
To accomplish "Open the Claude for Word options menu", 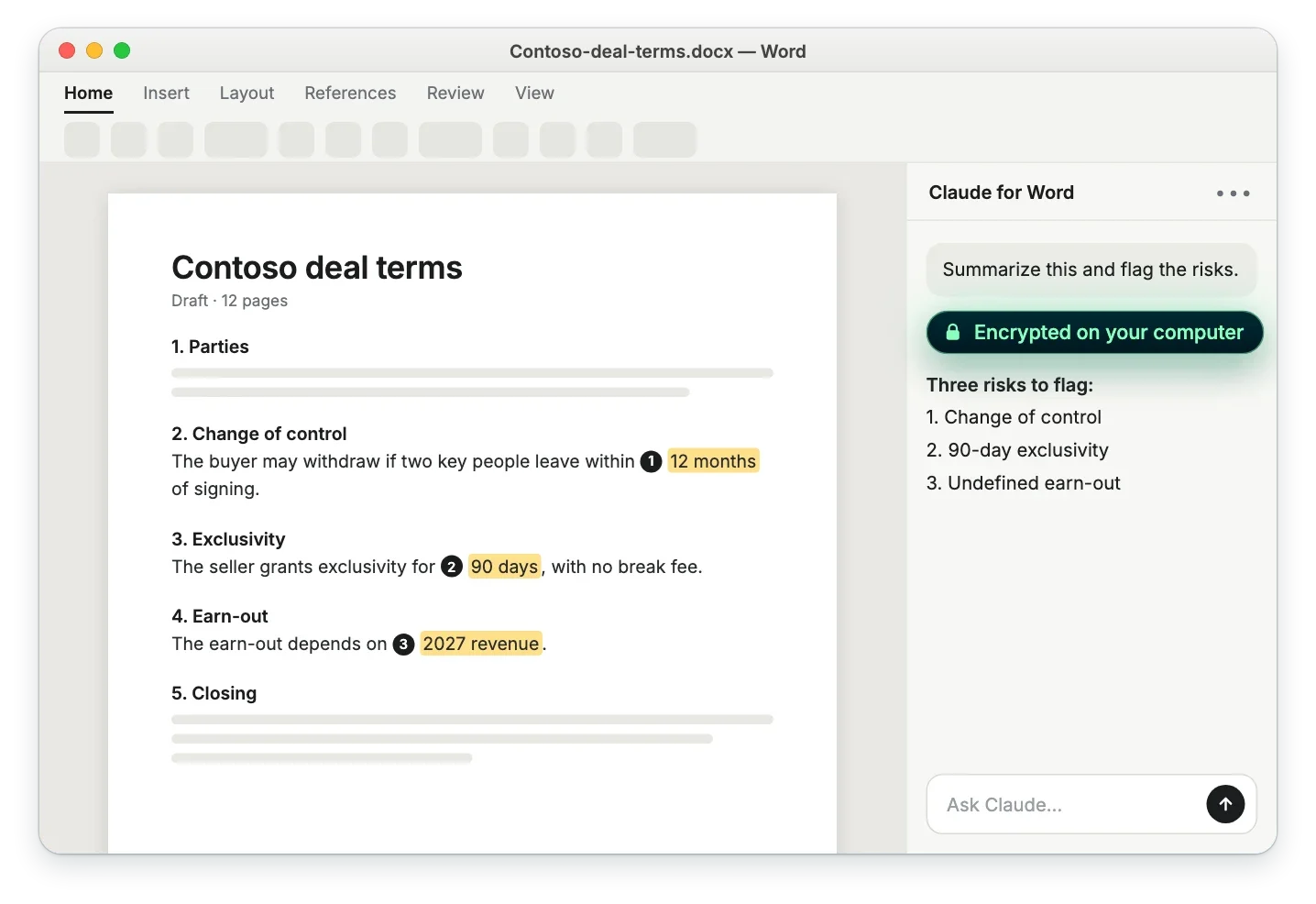I will (1233, 193).
